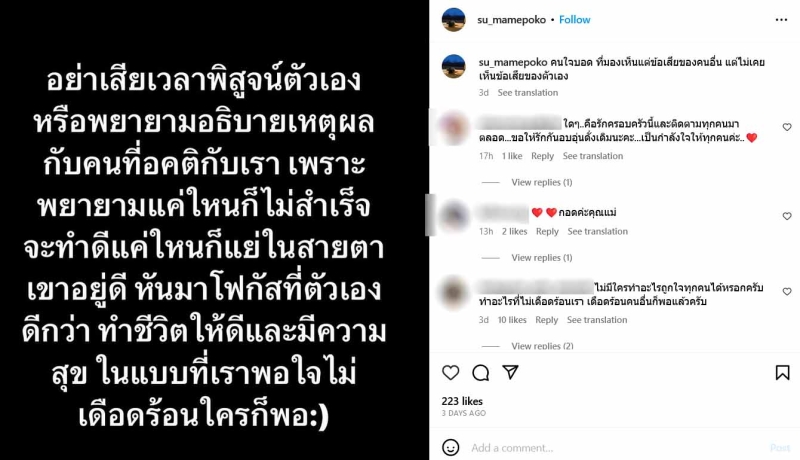Expand View replies (1) under first comment
The image size is (800, 460).
pyautogui.click(x=542, y=182)
